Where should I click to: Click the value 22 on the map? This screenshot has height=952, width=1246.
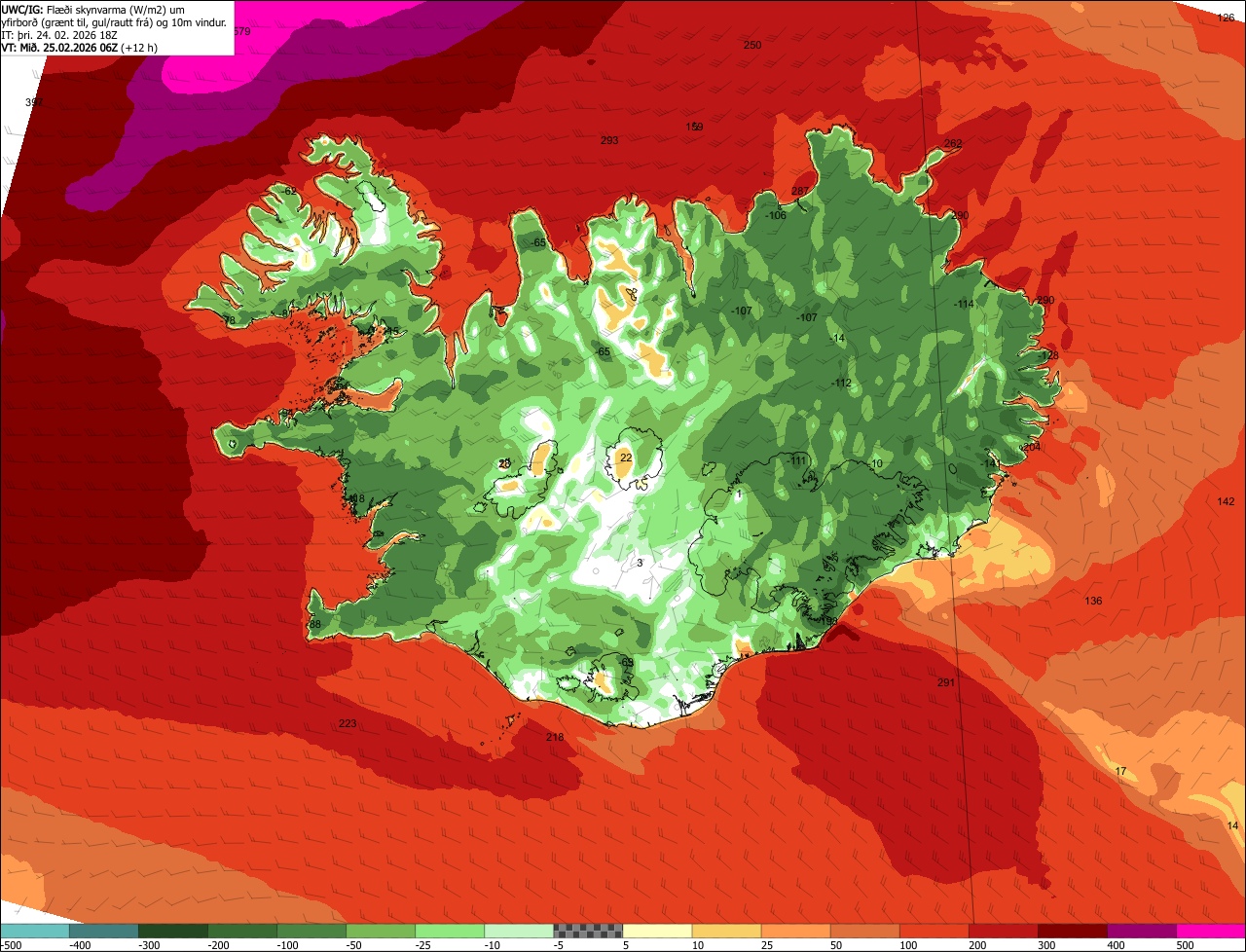click(626, 458)
